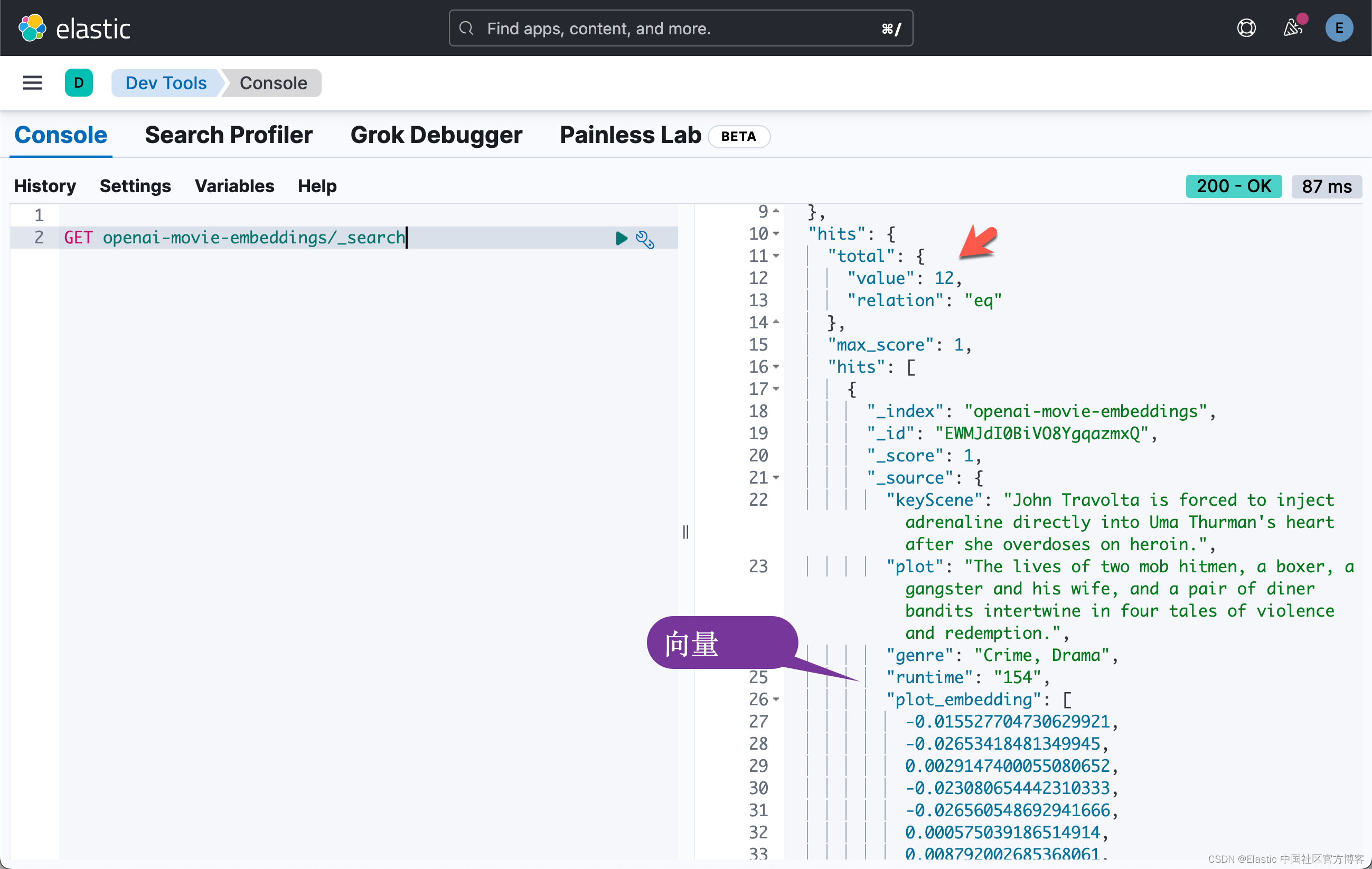Screen dimensions: 1372x869
Task: Switch to the Search Profiler tab
Action: (x=229, y=135)
